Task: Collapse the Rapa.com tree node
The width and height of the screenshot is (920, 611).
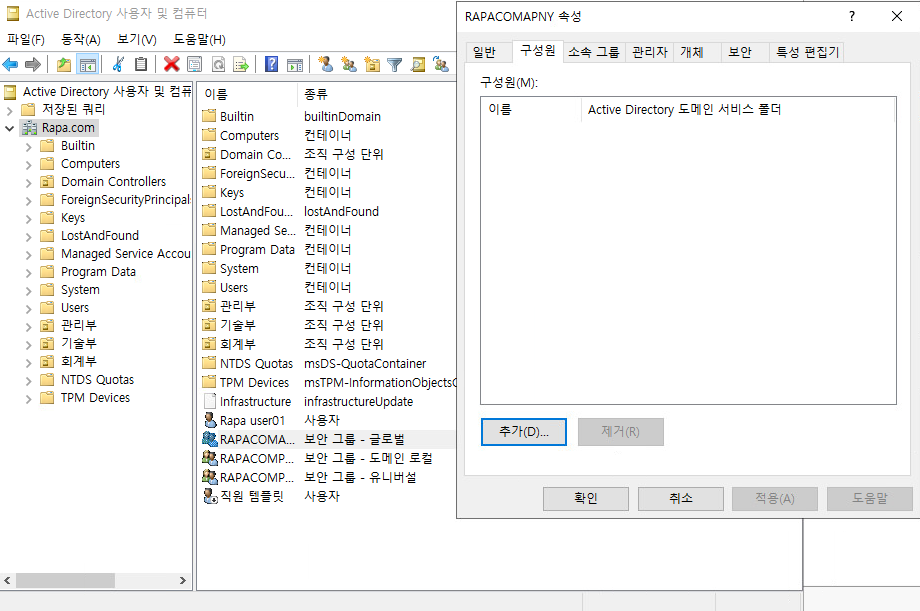Action: tap(9, 128)
